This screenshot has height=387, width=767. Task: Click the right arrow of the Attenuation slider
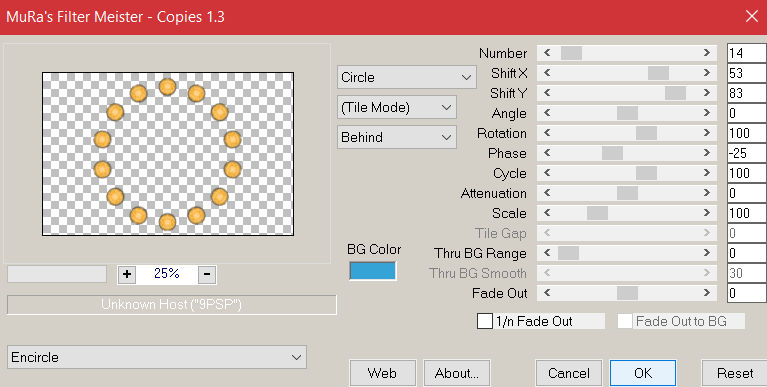coord(707,193)
